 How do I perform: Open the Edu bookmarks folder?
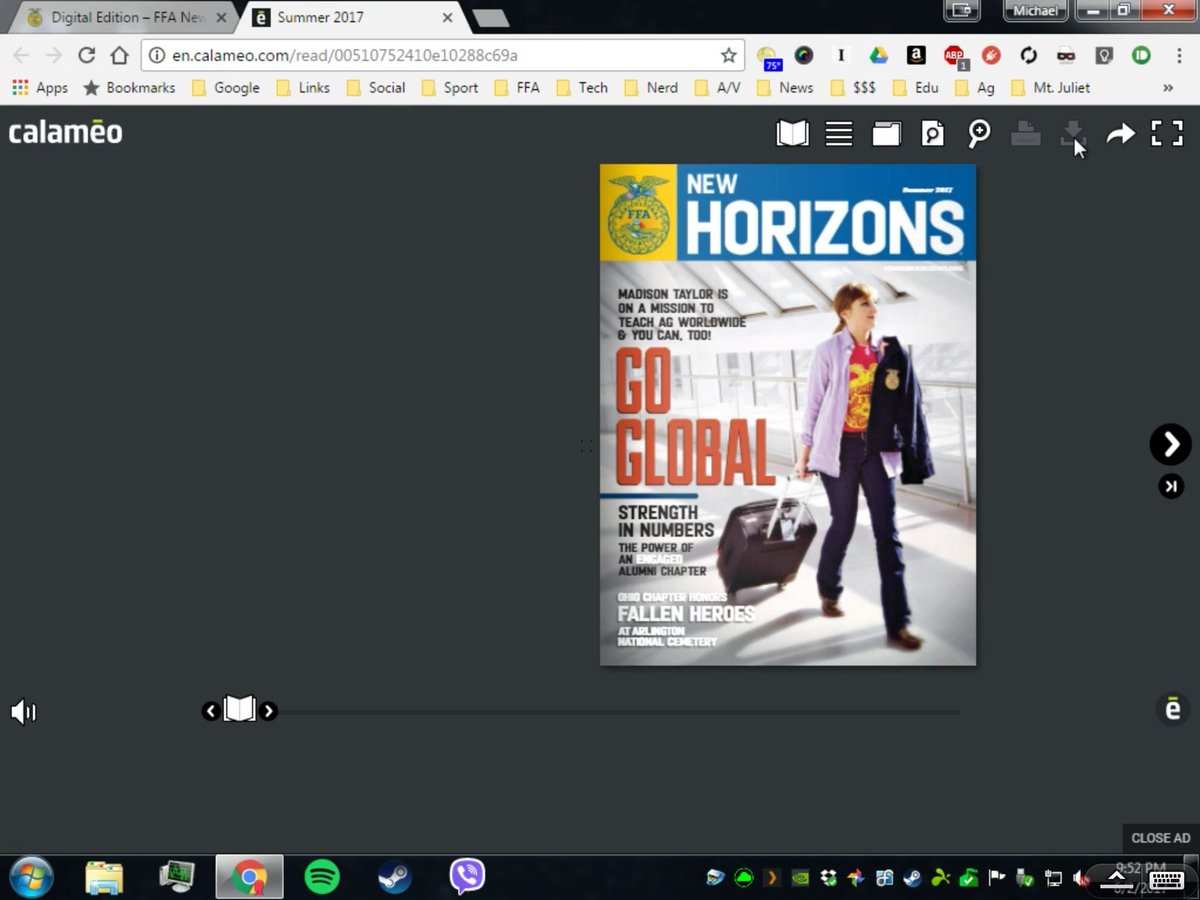click(x=916, y=88)
